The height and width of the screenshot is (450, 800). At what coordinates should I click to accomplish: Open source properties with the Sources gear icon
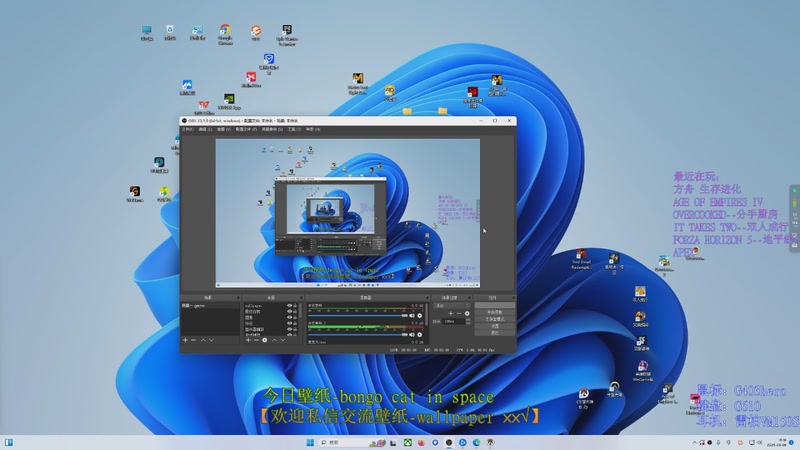pos(265,340)
